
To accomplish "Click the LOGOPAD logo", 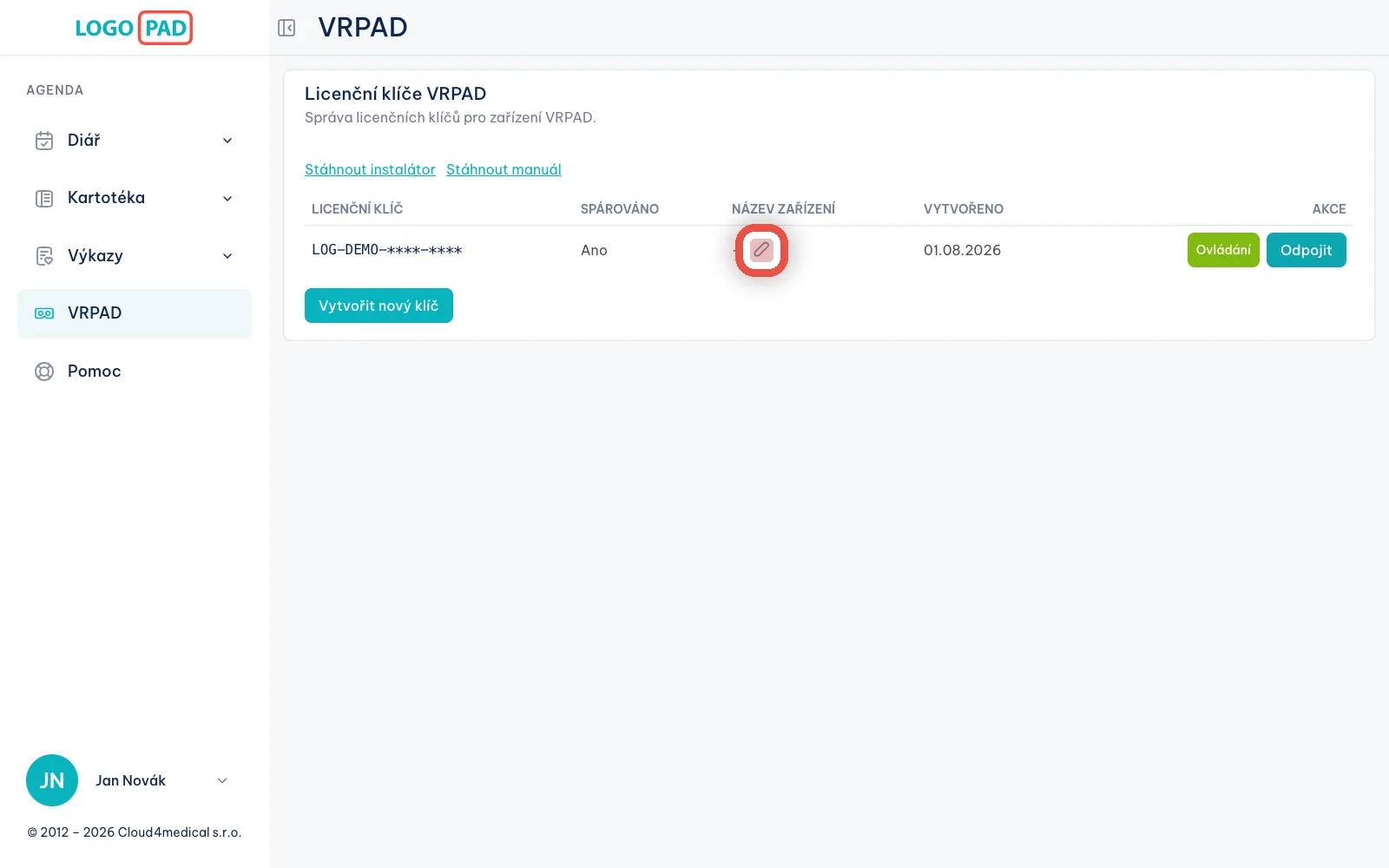I will click(x=134, y=28).
